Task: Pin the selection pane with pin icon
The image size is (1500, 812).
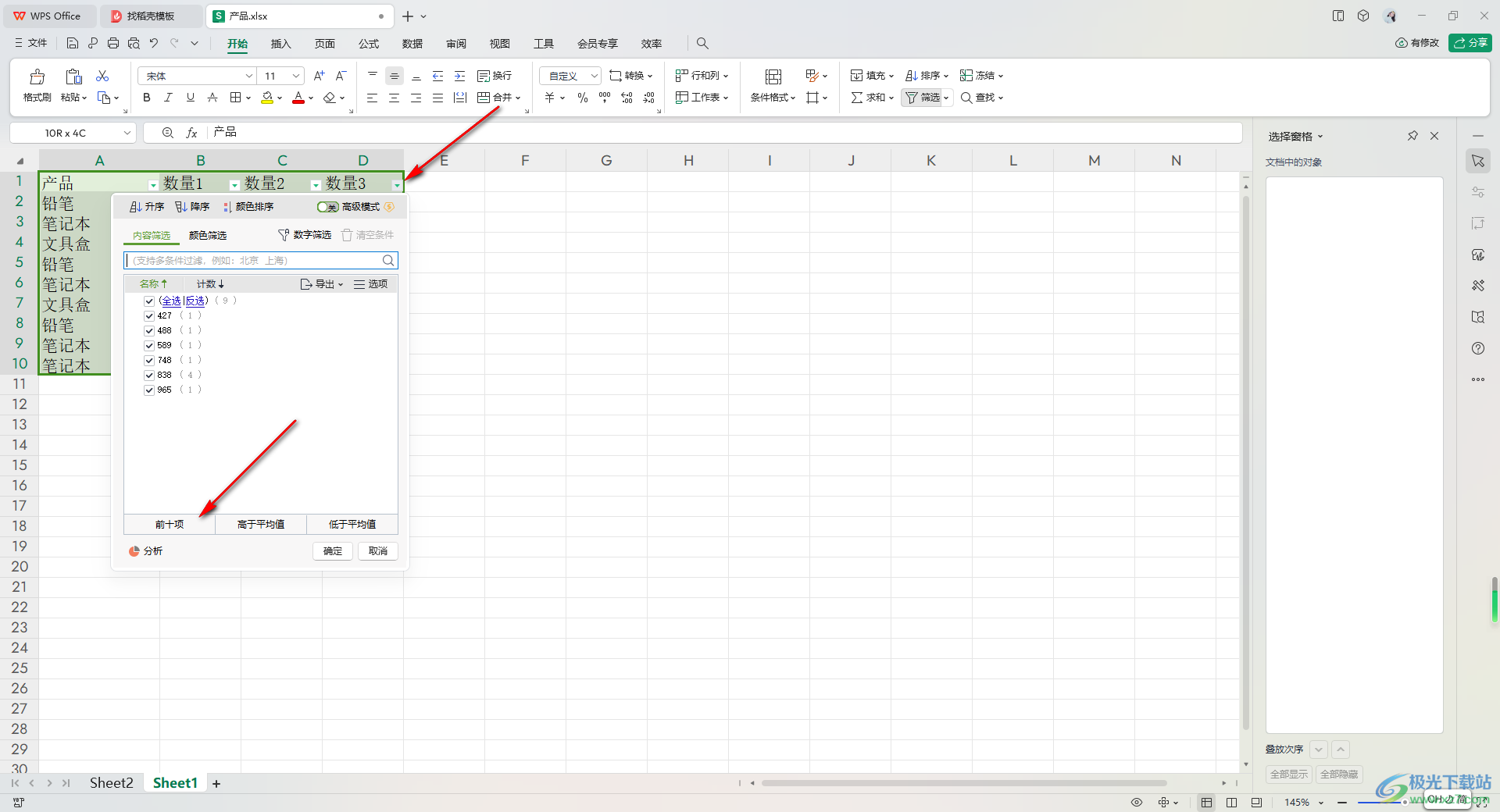Action: 1412,136
